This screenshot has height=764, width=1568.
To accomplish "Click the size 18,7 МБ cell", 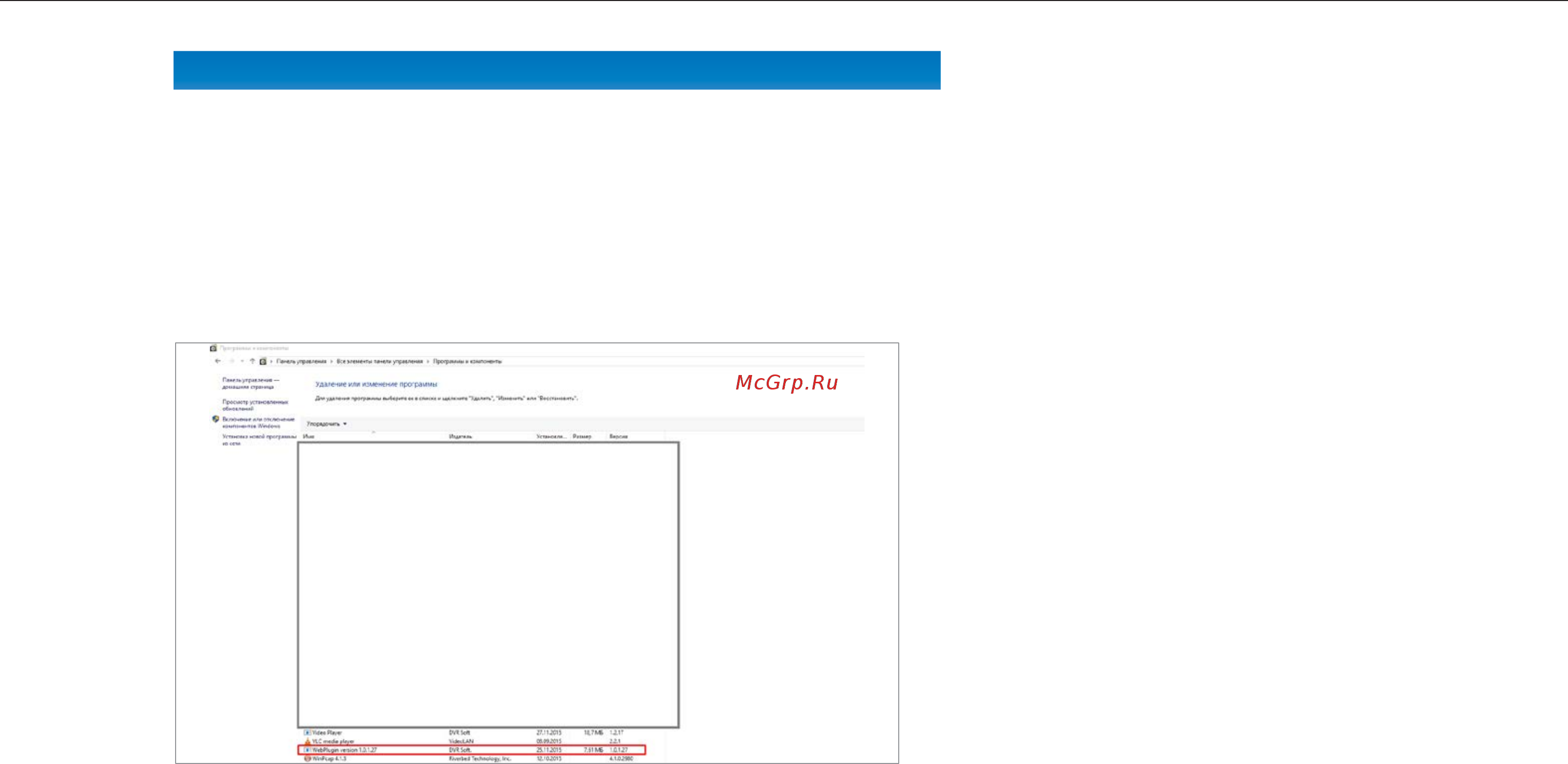I will point(594,733).
